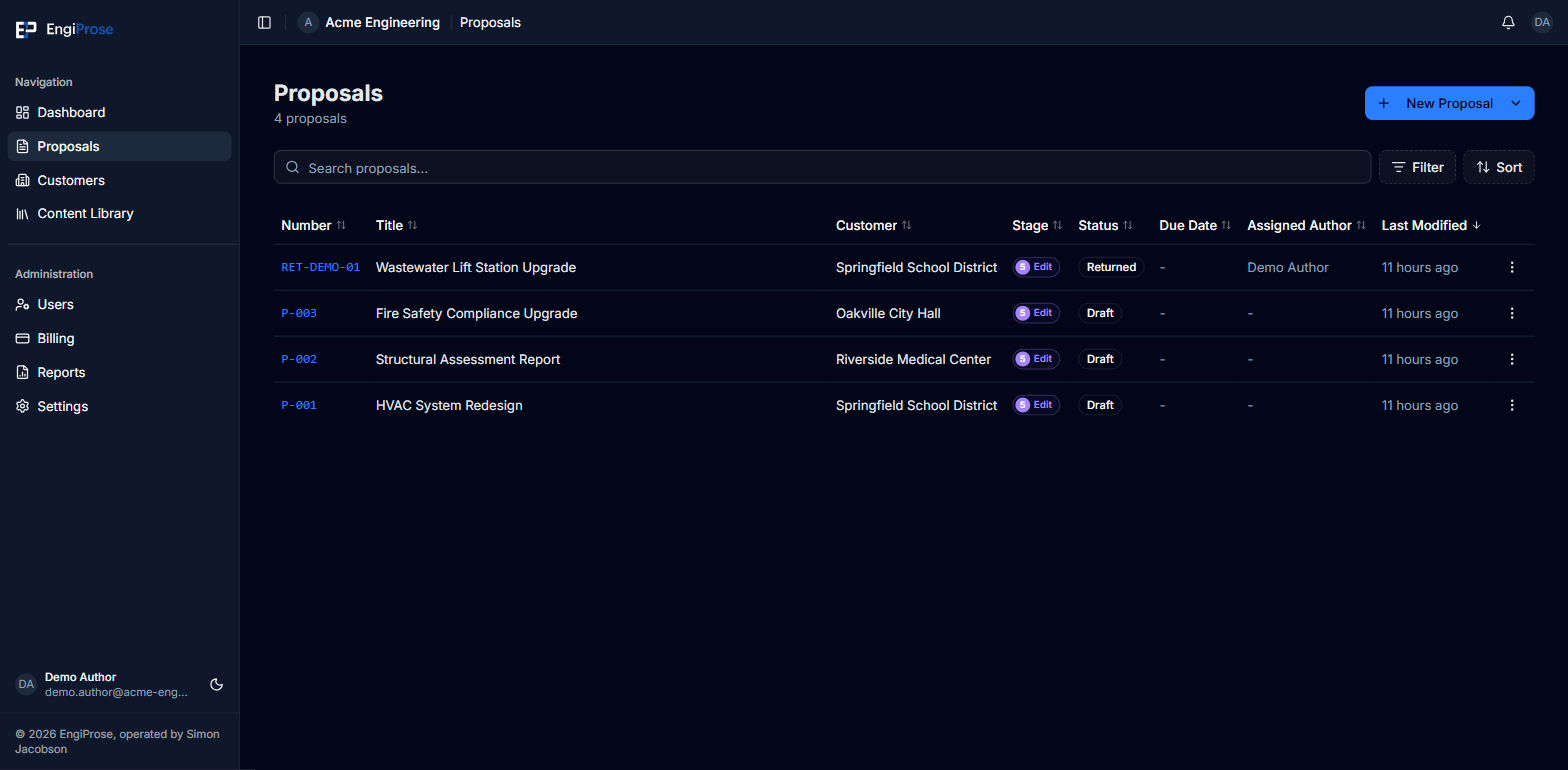Open row actions for P-002
1568x770 pixels.
1512,359
